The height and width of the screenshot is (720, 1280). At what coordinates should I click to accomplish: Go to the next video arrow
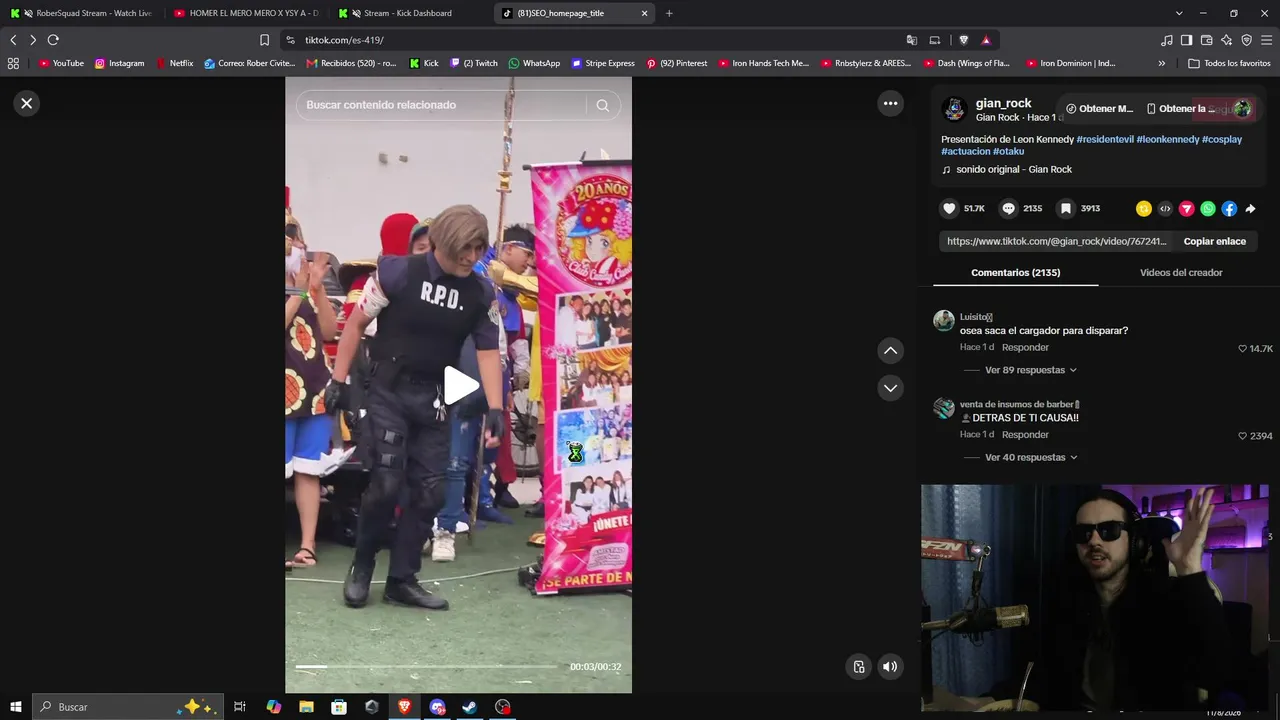tap(890, 387)
